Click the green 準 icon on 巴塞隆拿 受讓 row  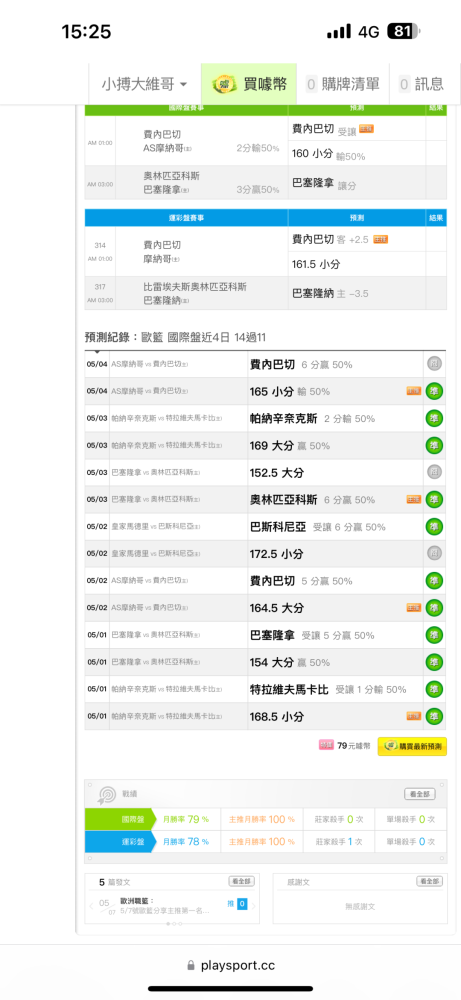click(x=434, y=635)
